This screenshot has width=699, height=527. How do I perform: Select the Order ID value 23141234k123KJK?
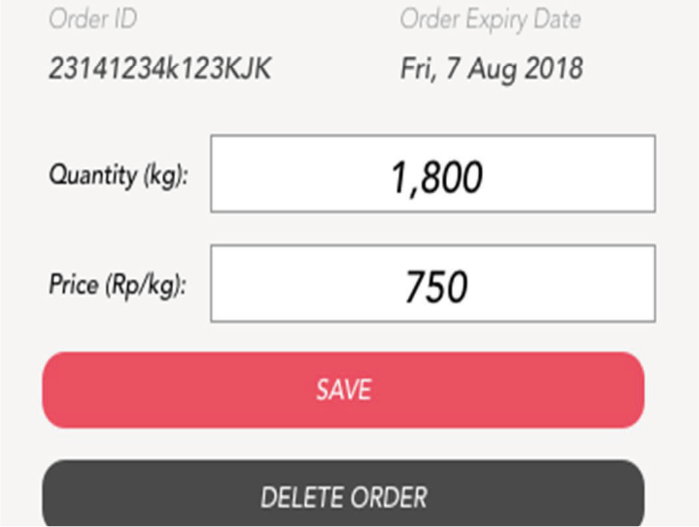tap(160, 69)
